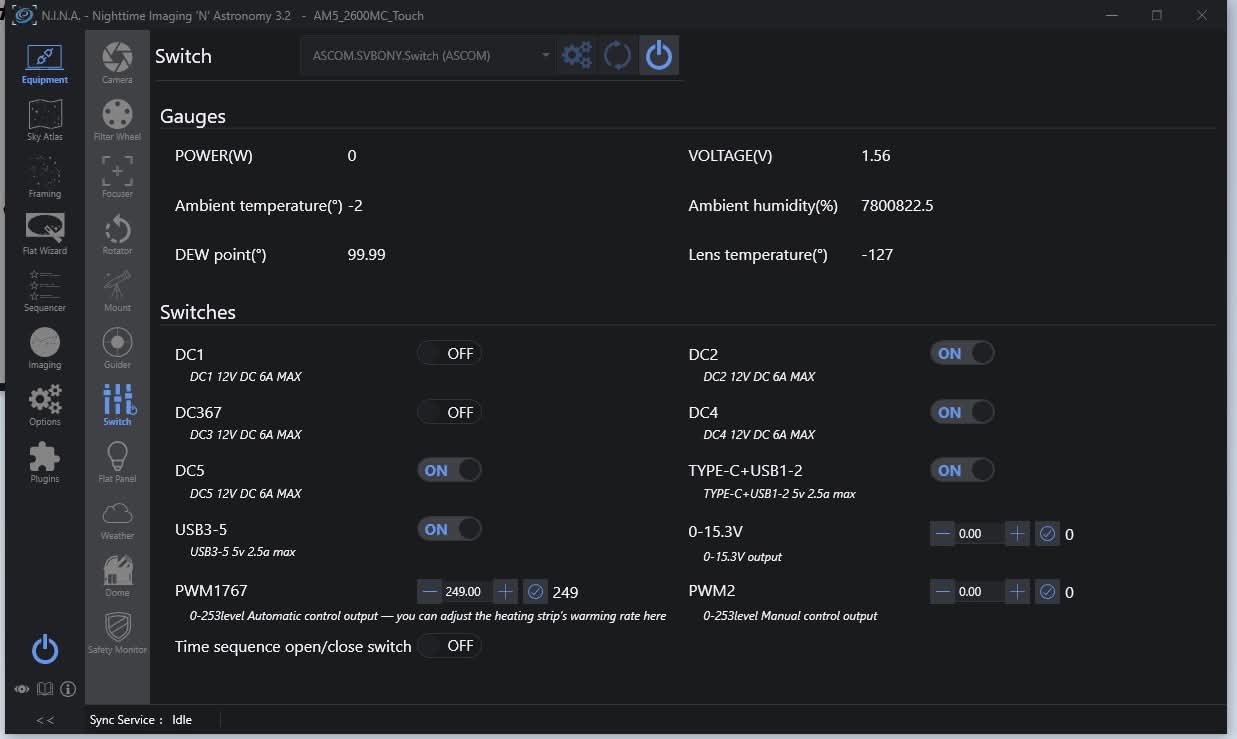
Task: Open the Focuser equipment panel
Action: coord(117,177)
